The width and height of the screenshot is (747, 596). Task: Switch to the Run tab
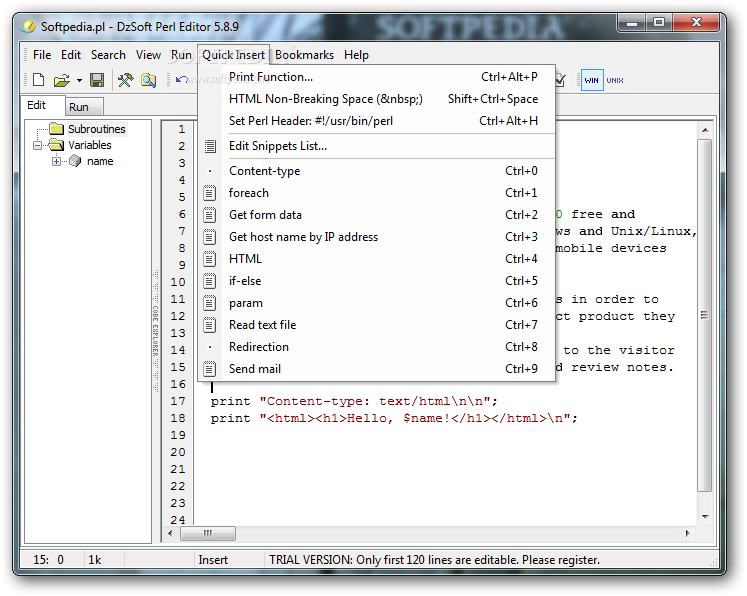79,107
